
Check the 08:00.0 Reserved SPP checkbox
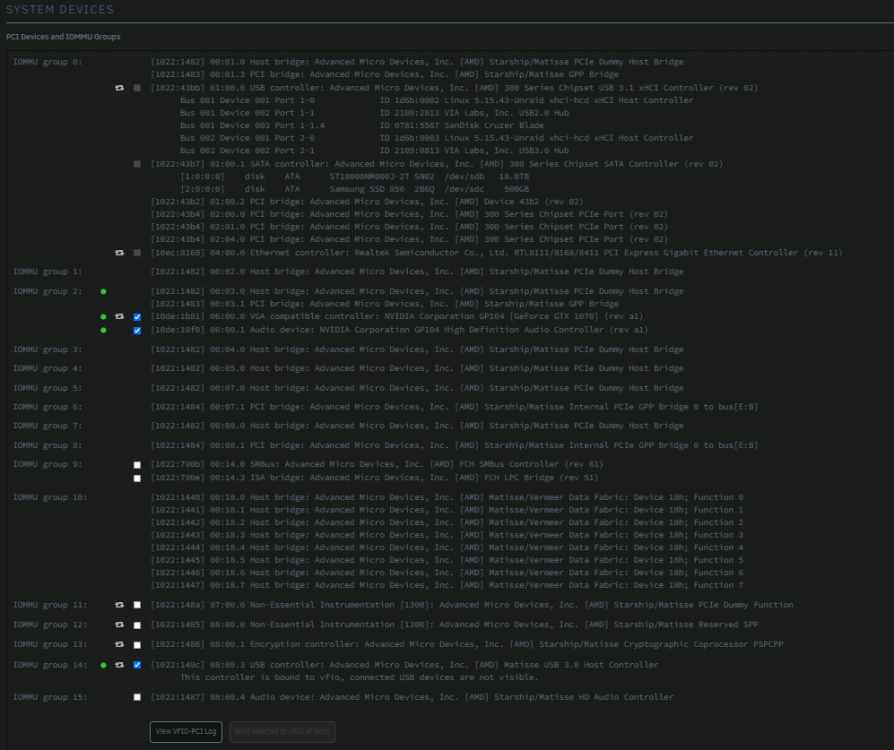137,626
